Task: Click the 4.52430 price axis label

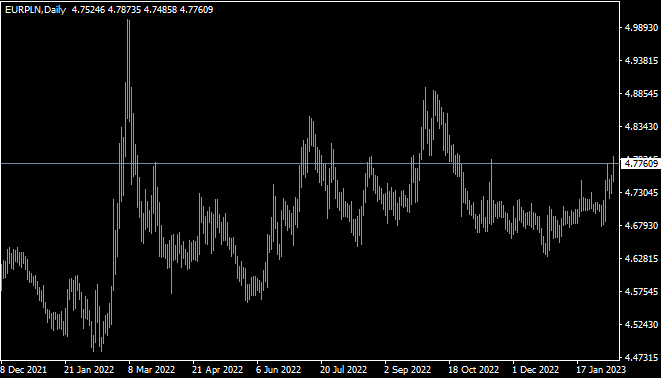Action: pyautogui.click(x=641, y=324)
